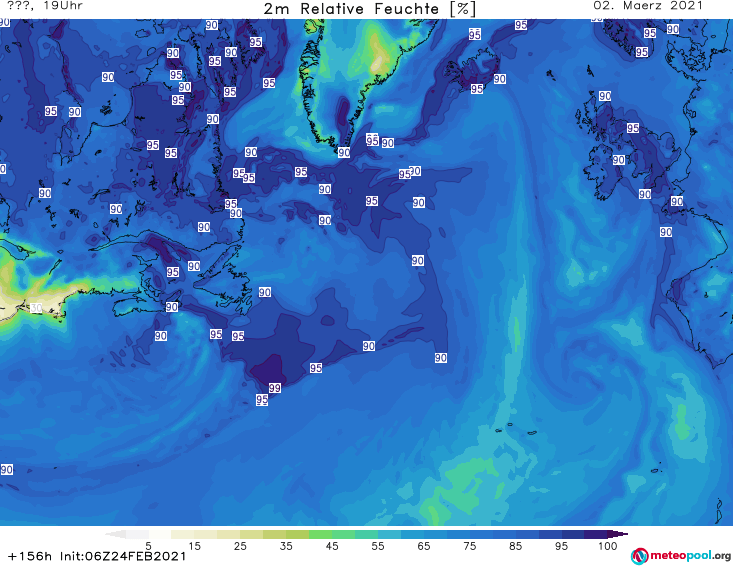Click the '75' value on the color scale
This screenshot has height=566, width=733.
click(x=470, y=545)
